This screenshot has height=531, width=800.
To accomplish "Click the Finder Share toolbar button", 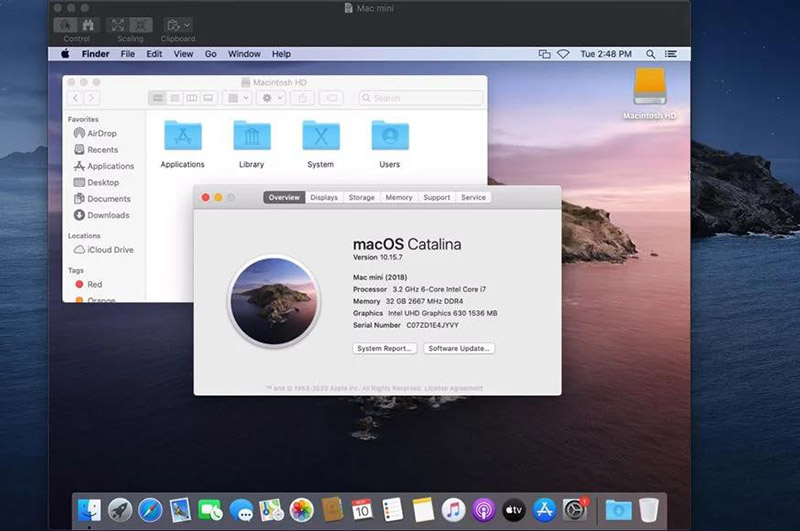I will click(303, 98).
